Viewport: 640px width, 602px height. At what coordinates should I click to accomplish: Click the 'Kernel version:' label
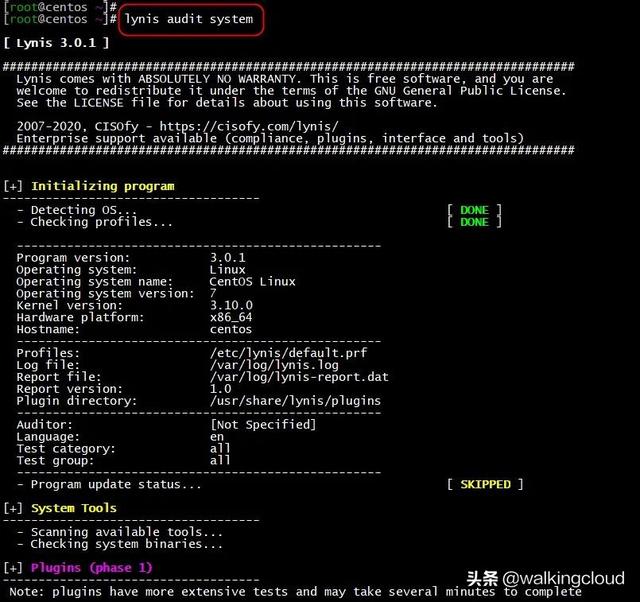69,305
